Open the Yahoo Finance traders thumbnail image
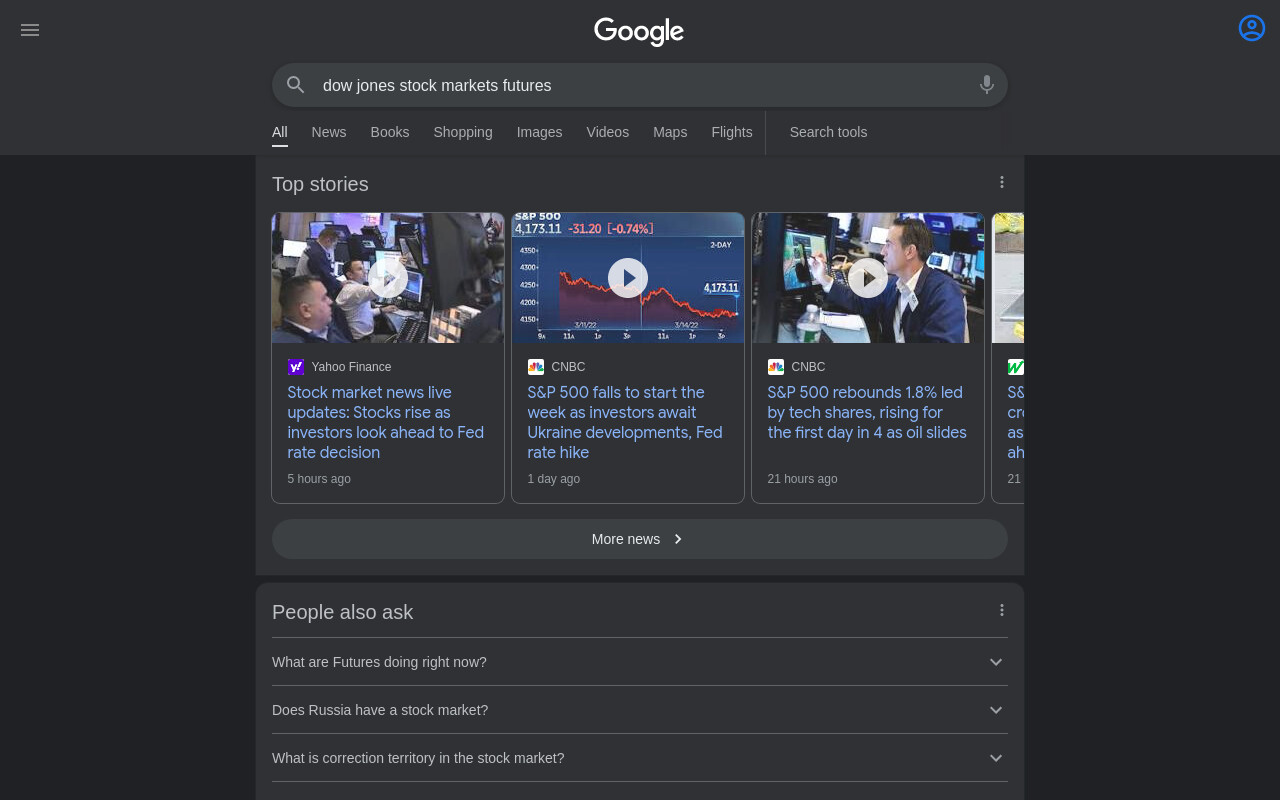This screenshot has height=800, width=1280. [x=388, y=278]
